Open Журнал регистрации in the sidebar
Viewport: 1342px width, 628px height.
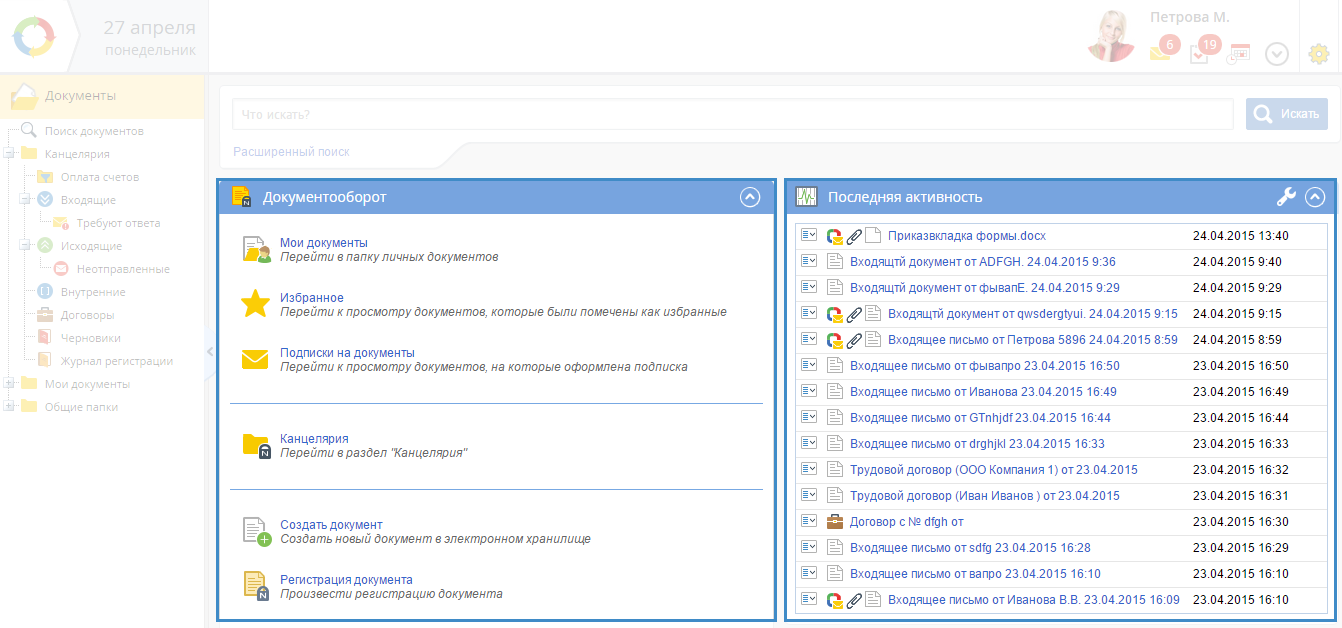[116, 361]
